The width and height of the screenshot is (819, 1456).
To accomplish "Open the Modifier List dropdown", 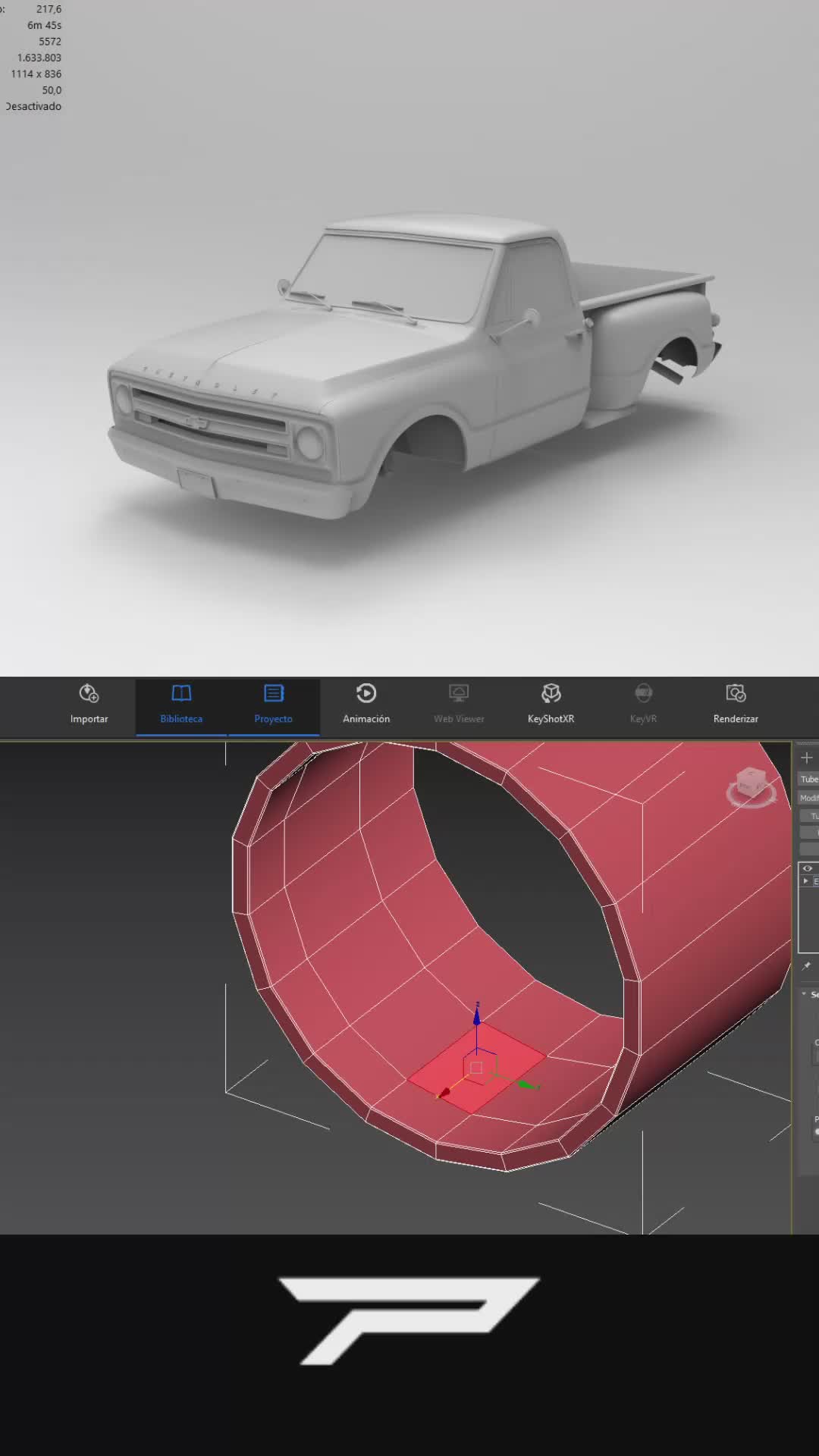I will [x=808, y=798].
